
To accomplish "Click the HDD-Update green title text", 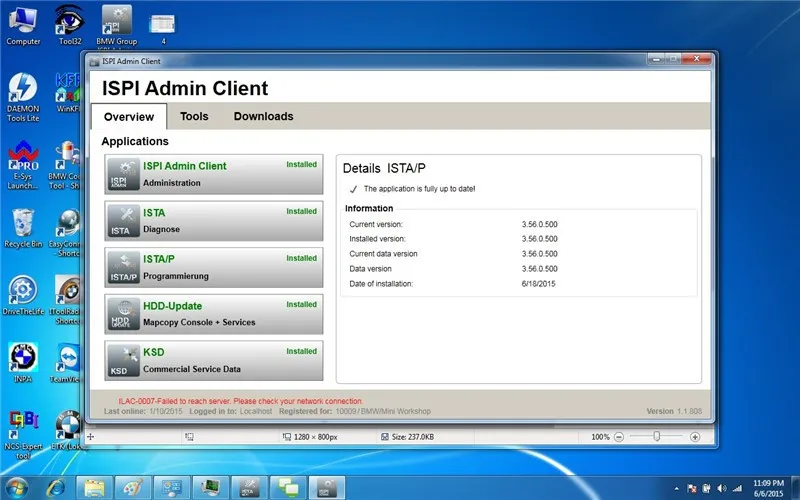I will 172,306.
